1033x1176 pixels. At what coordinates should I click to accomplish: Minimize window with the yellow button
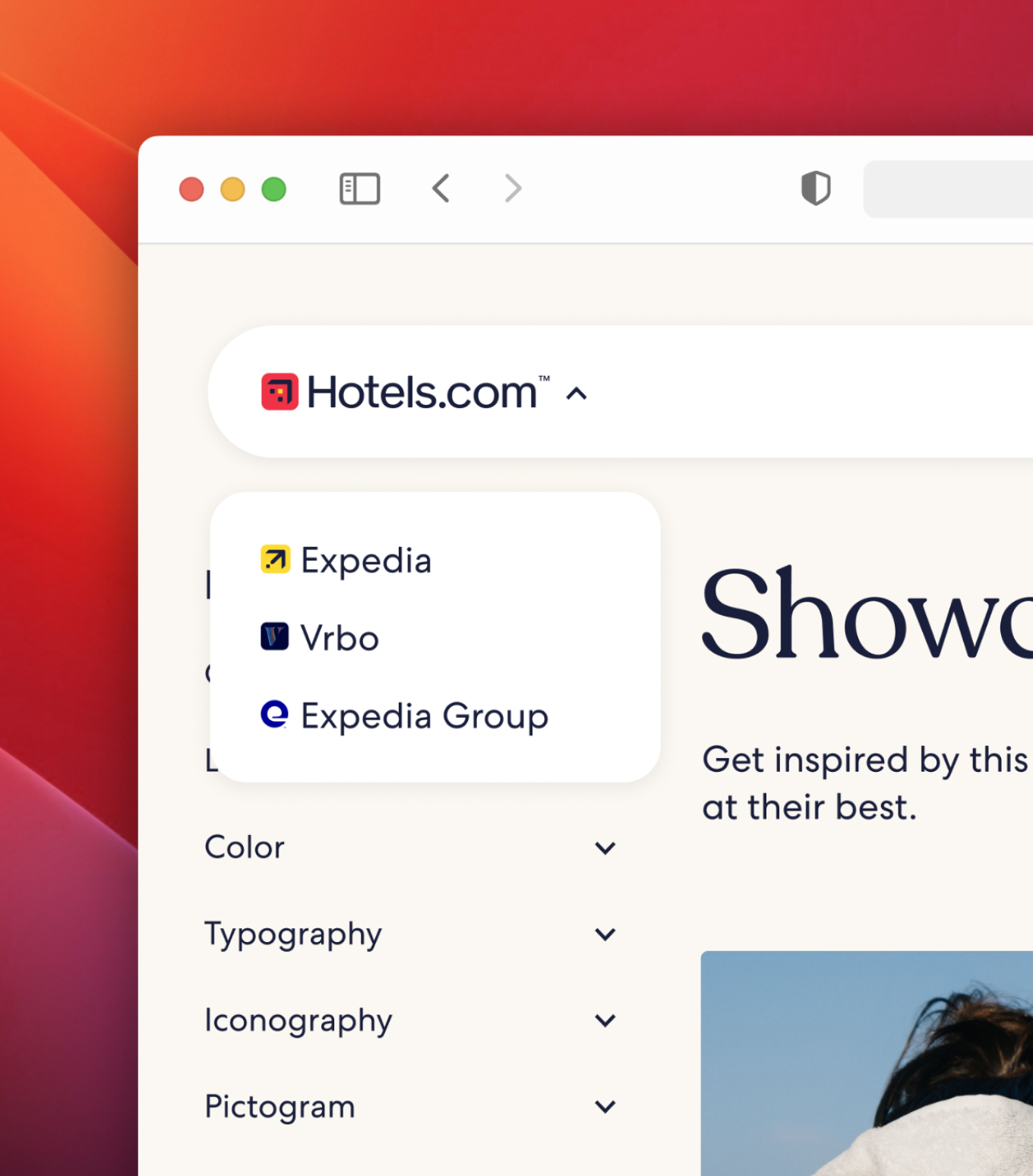point(232,189)
